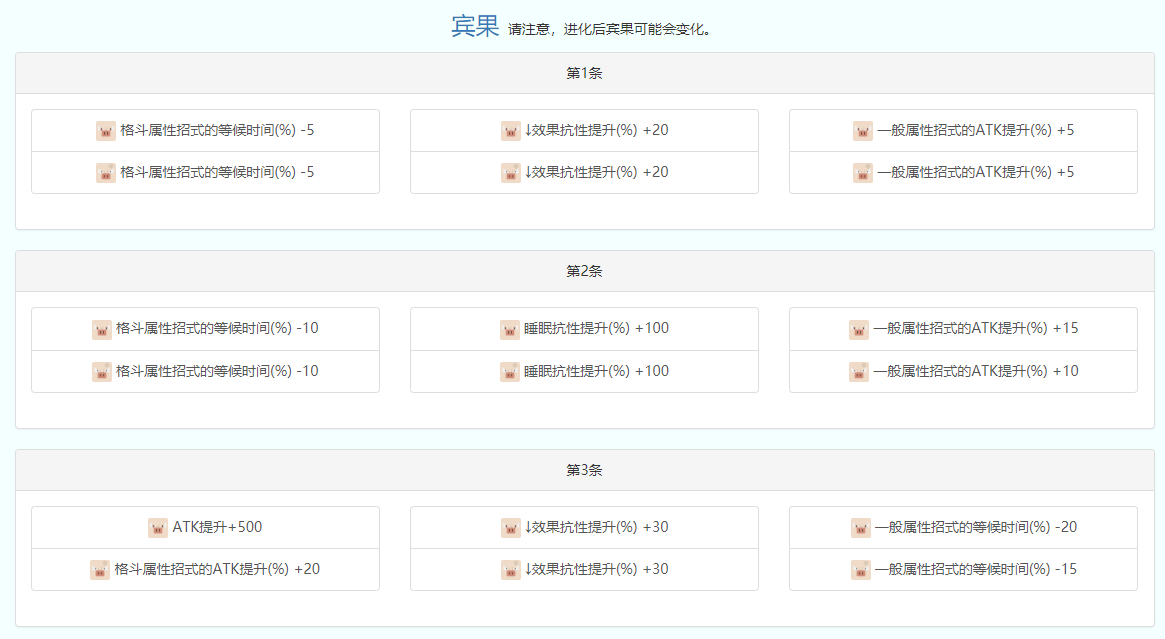This screenshot has width=1165, height=639.
Task: Click the icon beside 一般属性招式的ATK提升(%) +10
Action: pyautogui.click(x=859, y=371)
